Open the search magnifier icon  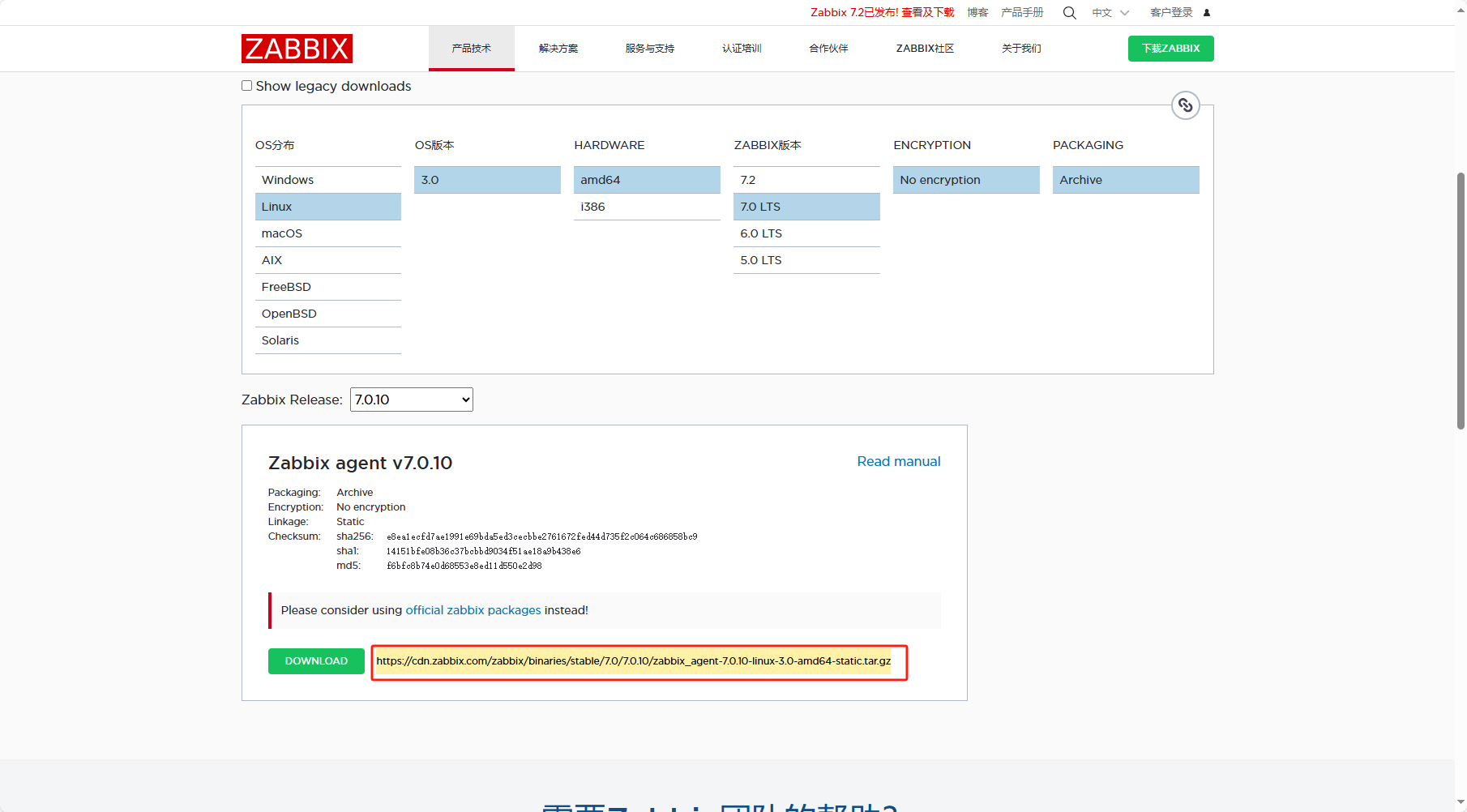coord(1070,13)
